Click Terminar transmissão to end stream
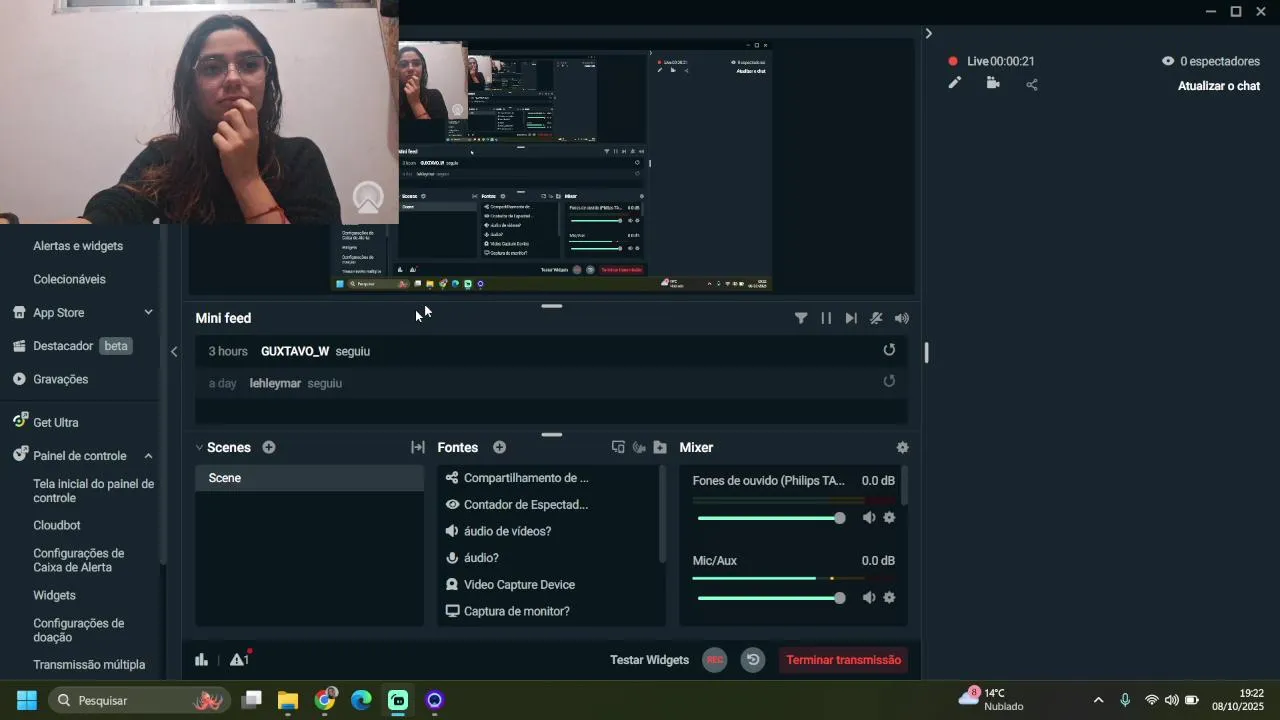The image size is (1280, 720). 843,660
